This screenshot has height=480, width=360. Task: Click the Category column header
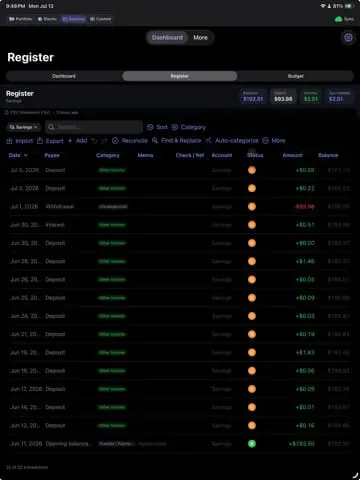tap(108, 155)
